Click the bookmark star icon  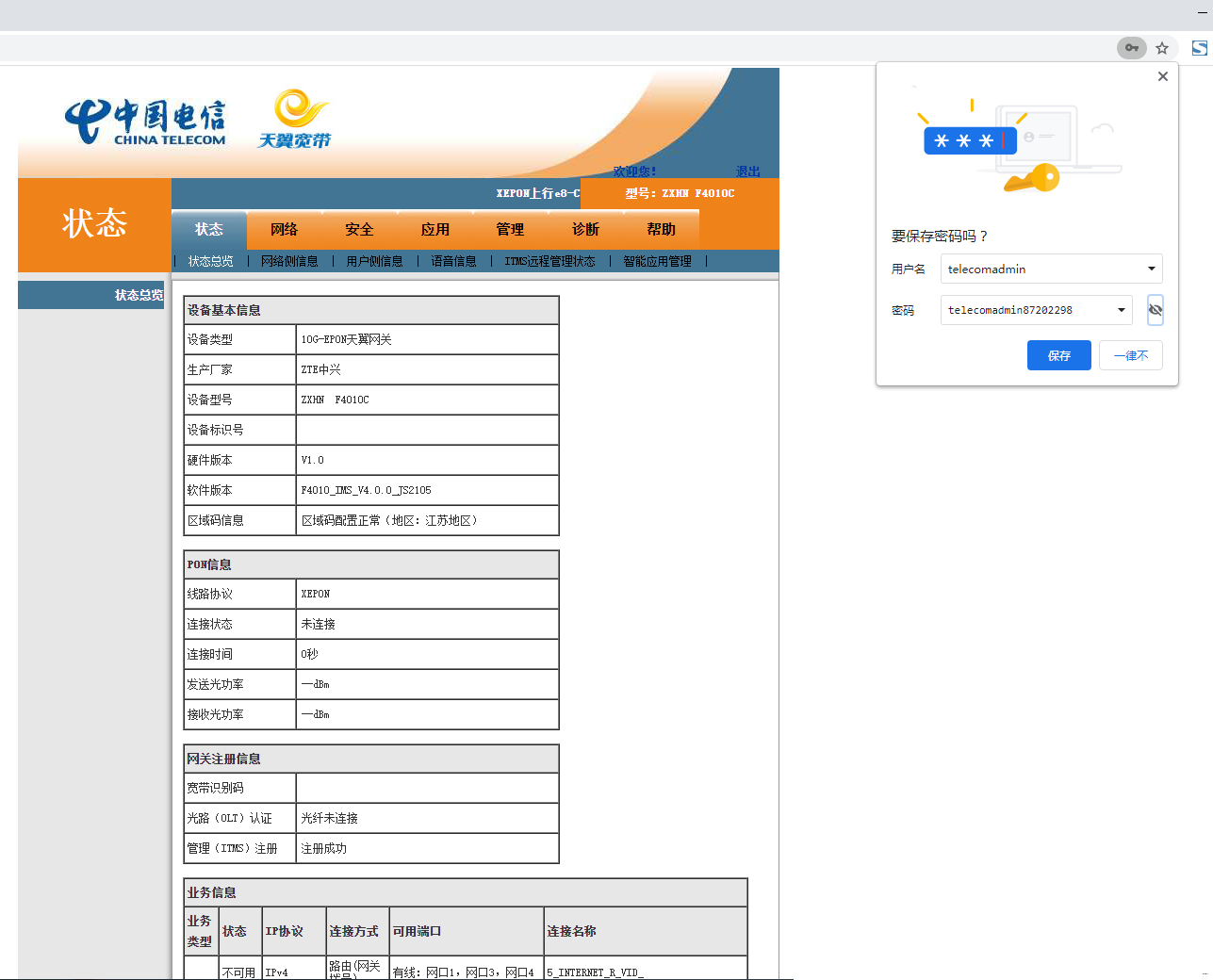tap(1162, 48)
